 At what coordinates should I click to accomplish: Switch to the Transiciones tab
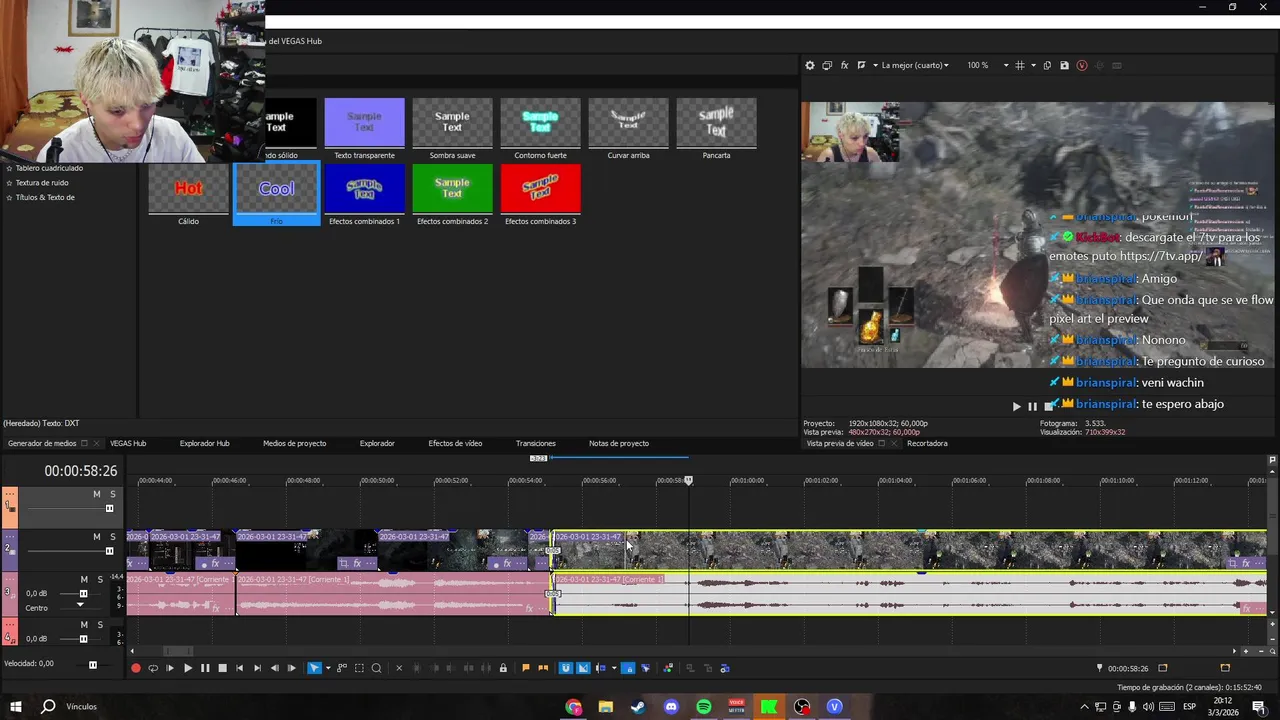pos(535,443)
